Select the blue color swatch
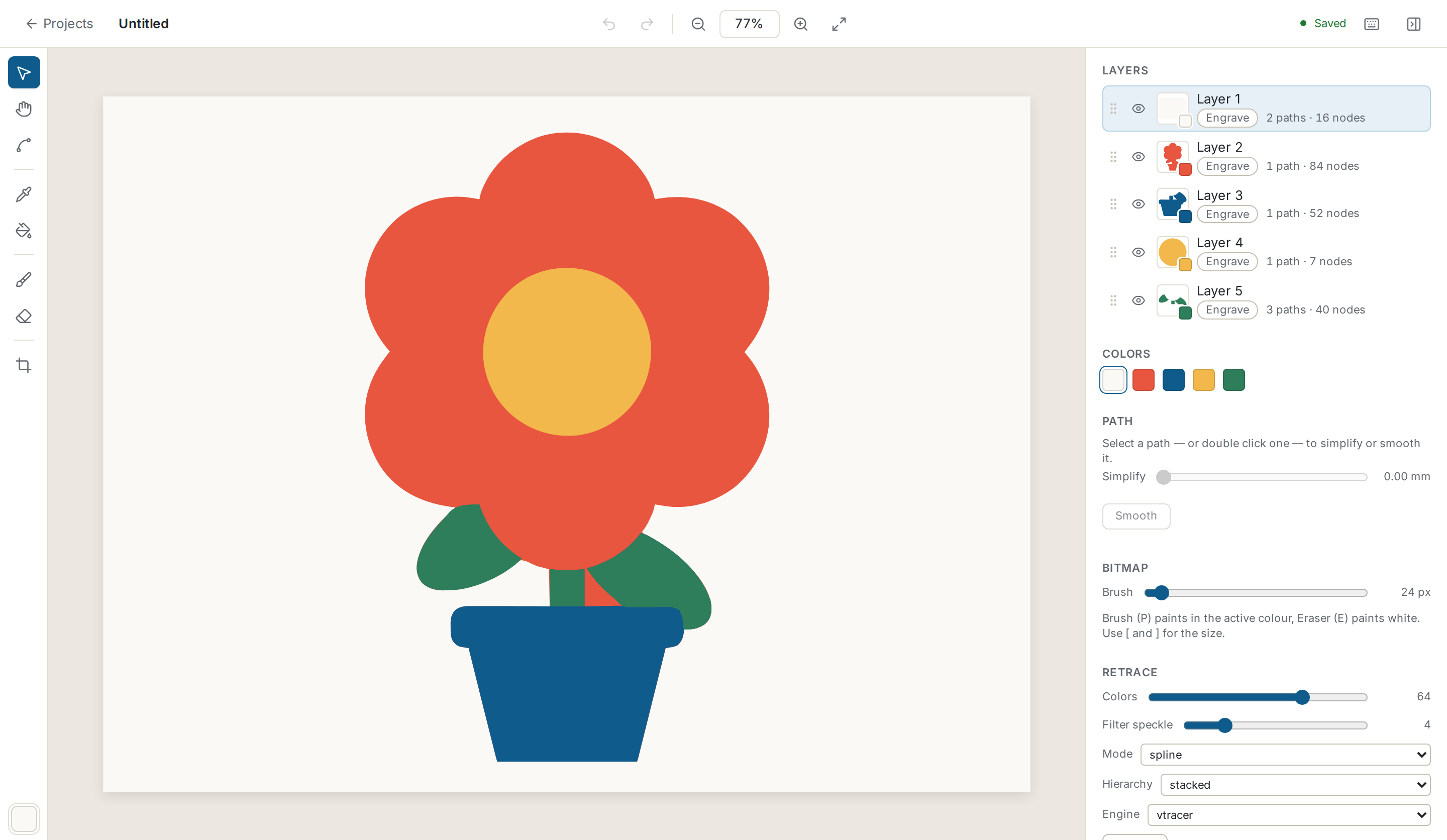This screenshot has width=1447, height=840. click(x=1174, y=379)
